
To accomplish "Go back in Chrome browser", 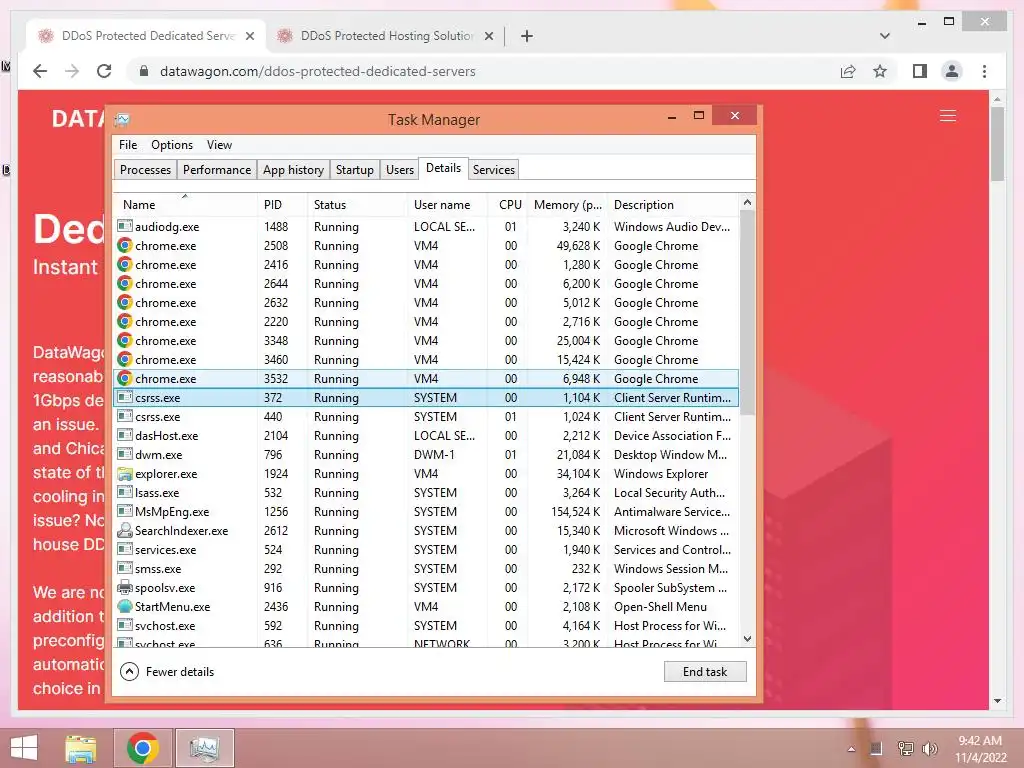I will point(40,71).
